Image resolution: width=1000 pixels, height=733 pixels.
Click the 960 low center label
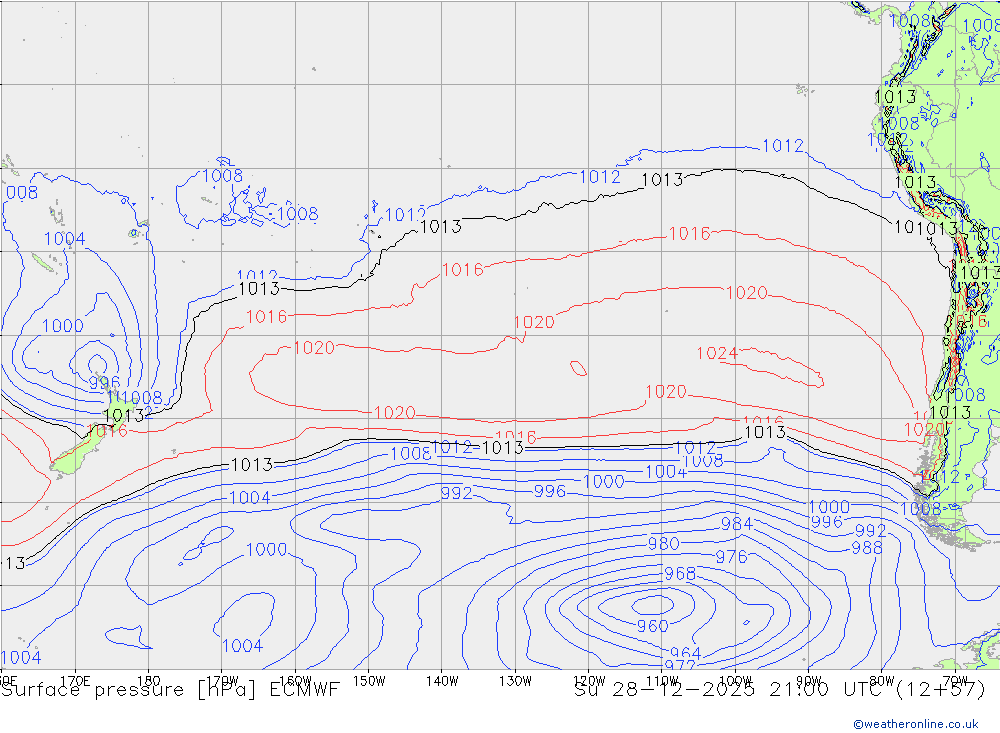click(652, 626)
